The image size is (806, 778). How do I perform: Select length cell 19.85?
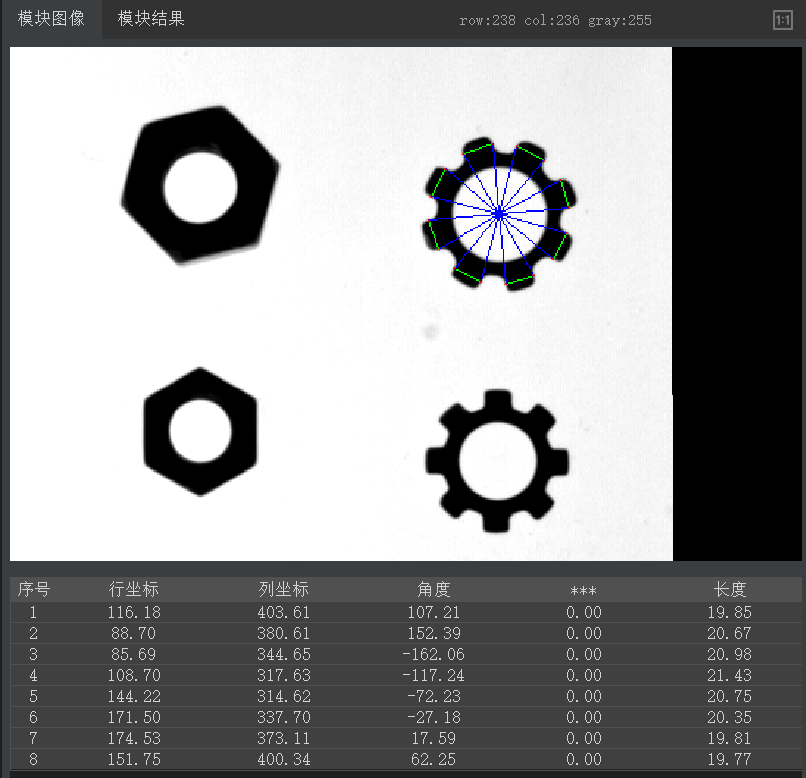(x=729, y=613)
